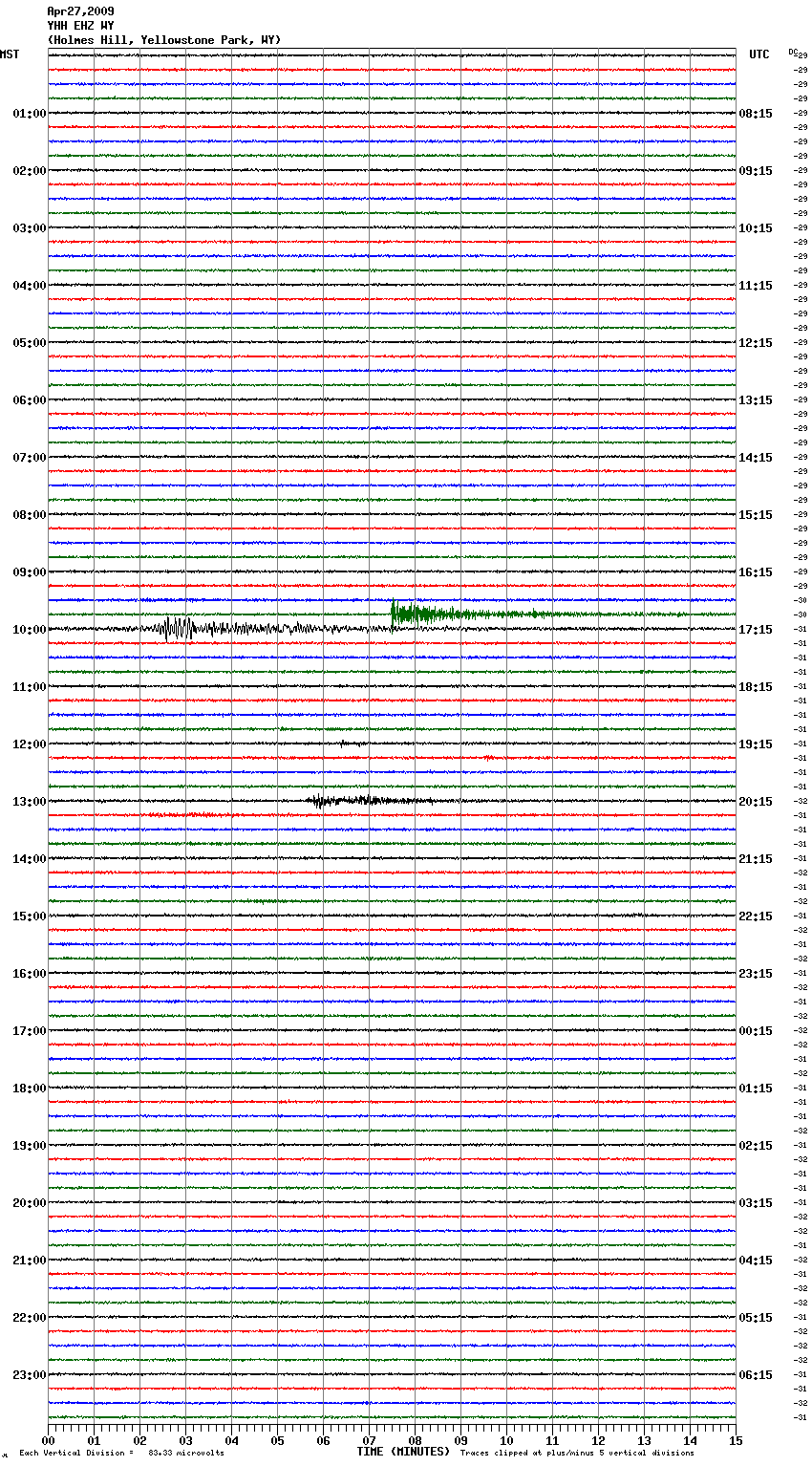
Task: Click the 19:15 UTC time label
Action: pyautogui.click(x=756, y=744)
